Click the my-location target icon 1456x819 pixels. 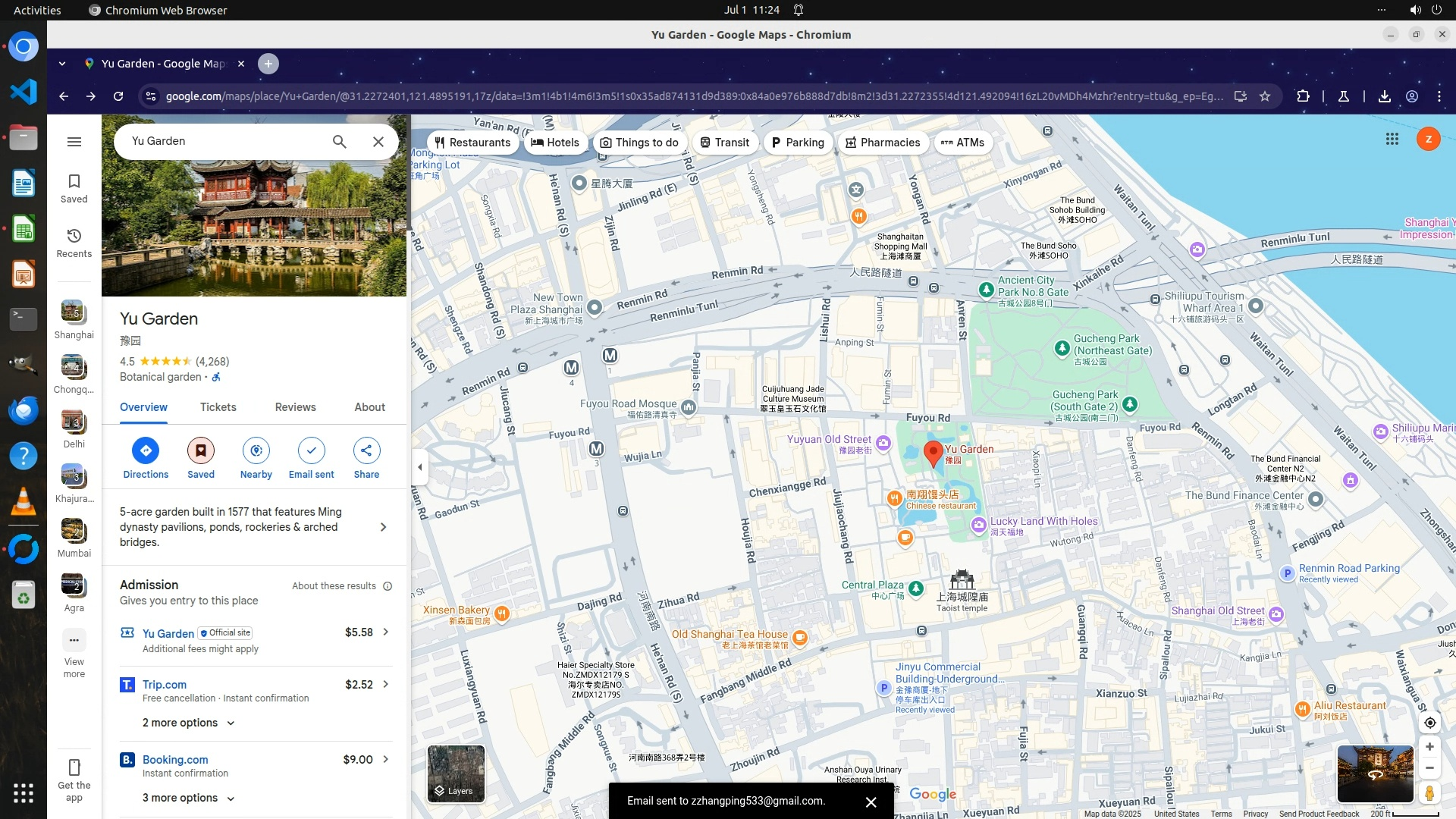(1429, 723)
